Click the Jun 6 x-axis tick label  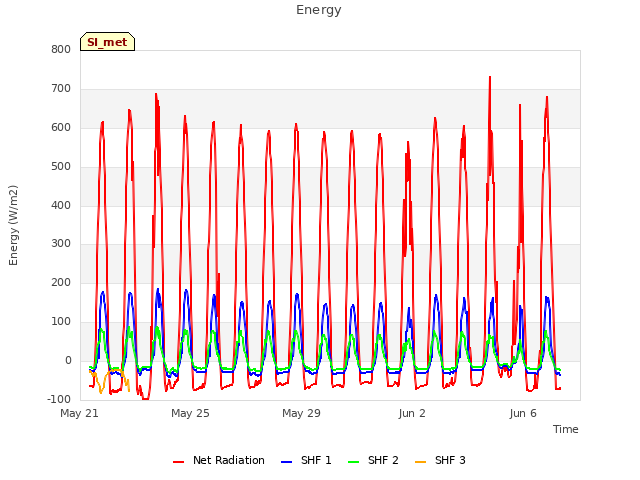(x=523, y=413)
